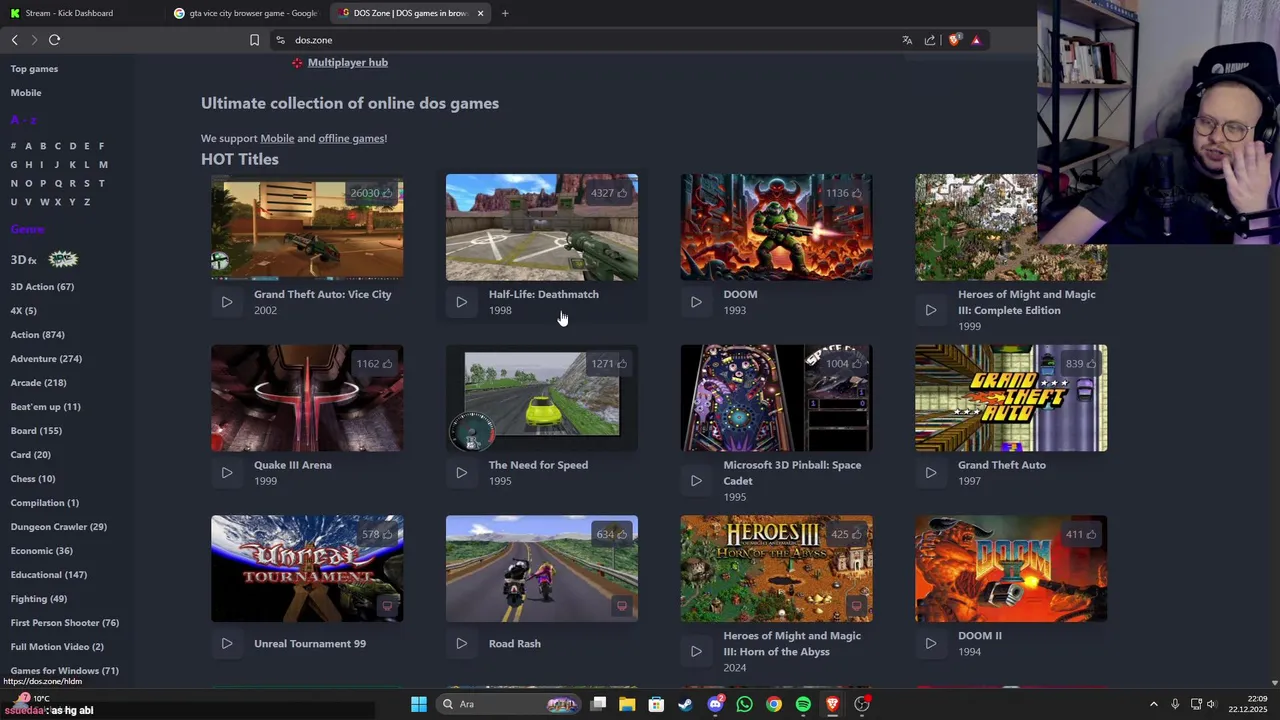The height and width of the screenshot is (720, 1280).
Task: Play Grand Theft Auto: Vice City
Action: tap(227, 302)
